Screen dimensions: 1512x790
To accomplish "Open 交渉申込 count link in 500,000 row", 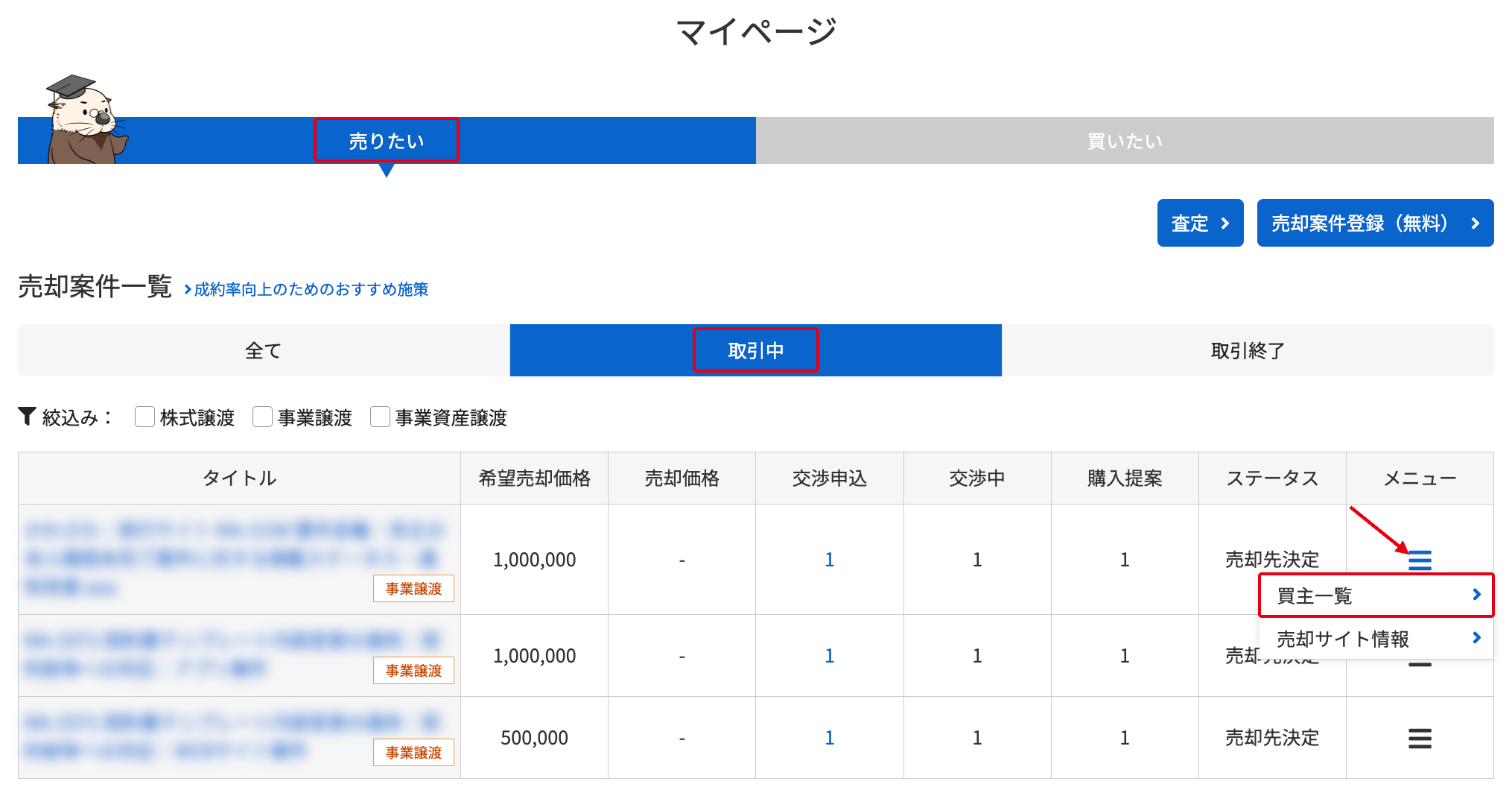I will pyautogui.click(x=829, y=738).
